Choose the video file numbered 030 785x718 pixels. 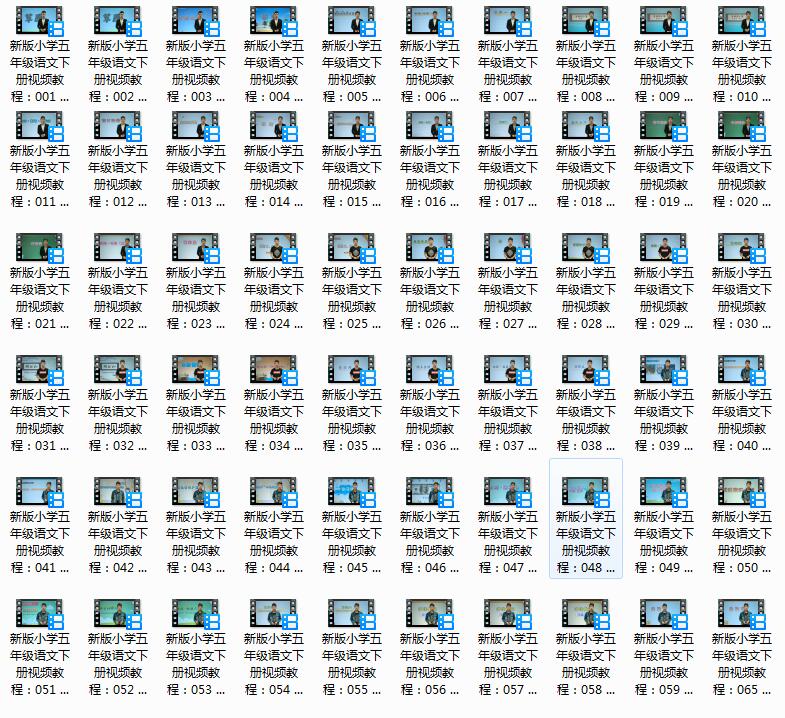tap(741, 248)
